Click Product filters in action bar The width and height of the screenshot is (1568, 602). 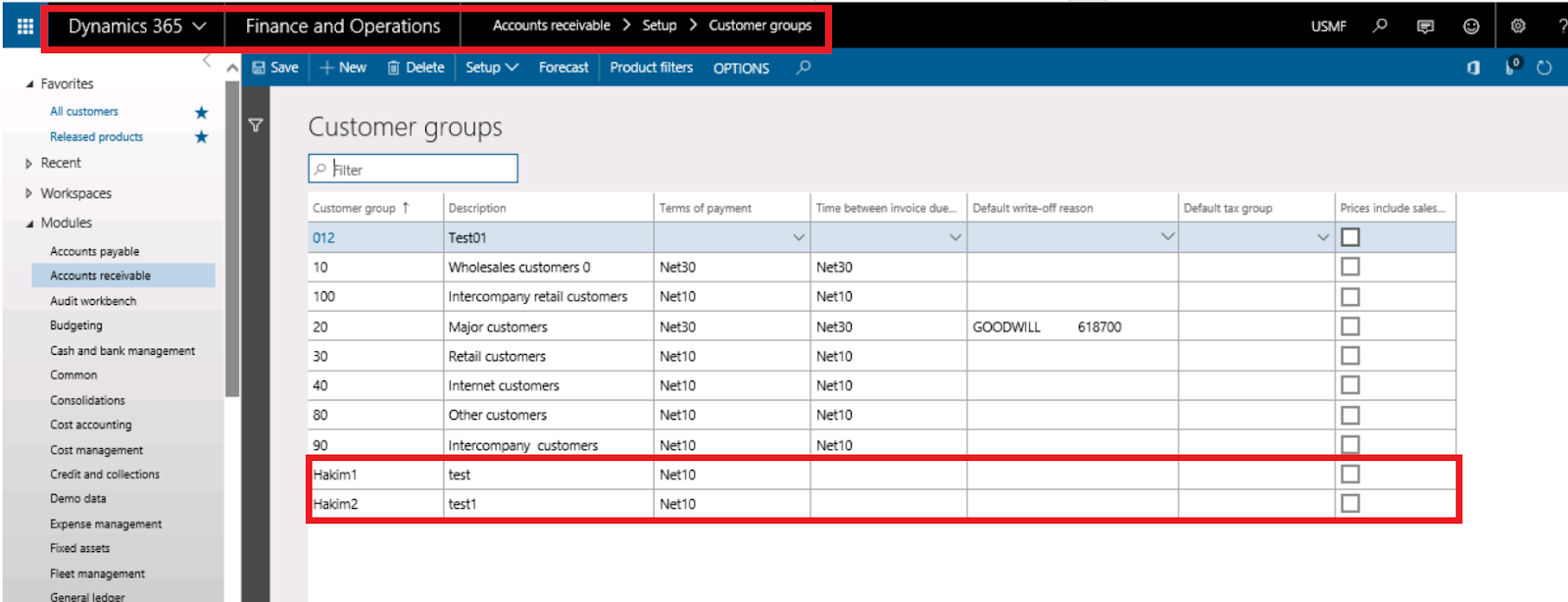point(651,68)
